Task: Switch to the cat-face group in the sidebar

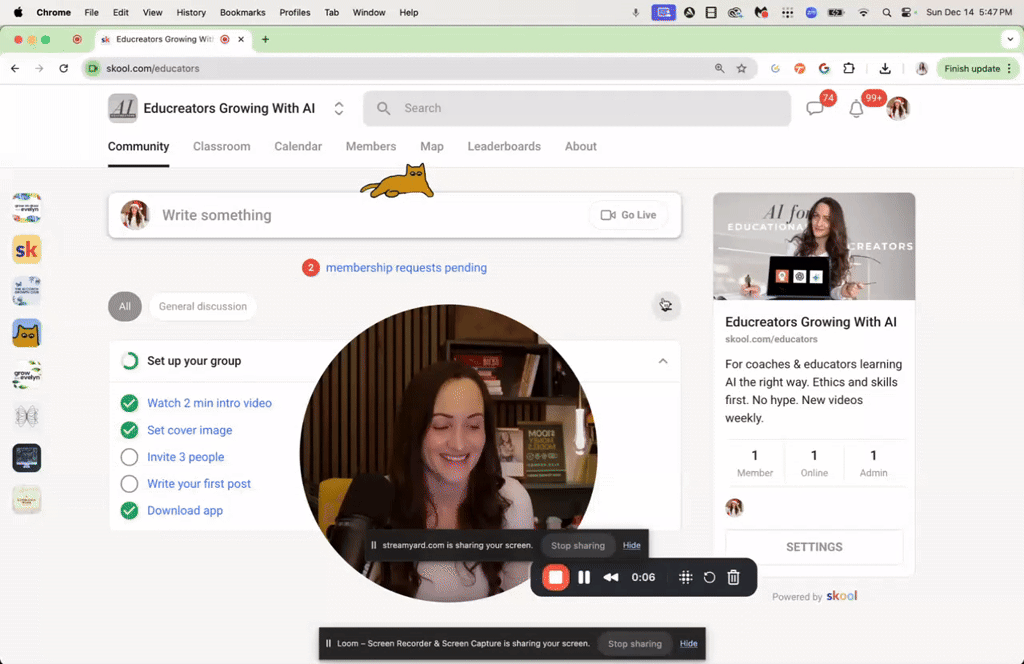Action: point(27,333)
